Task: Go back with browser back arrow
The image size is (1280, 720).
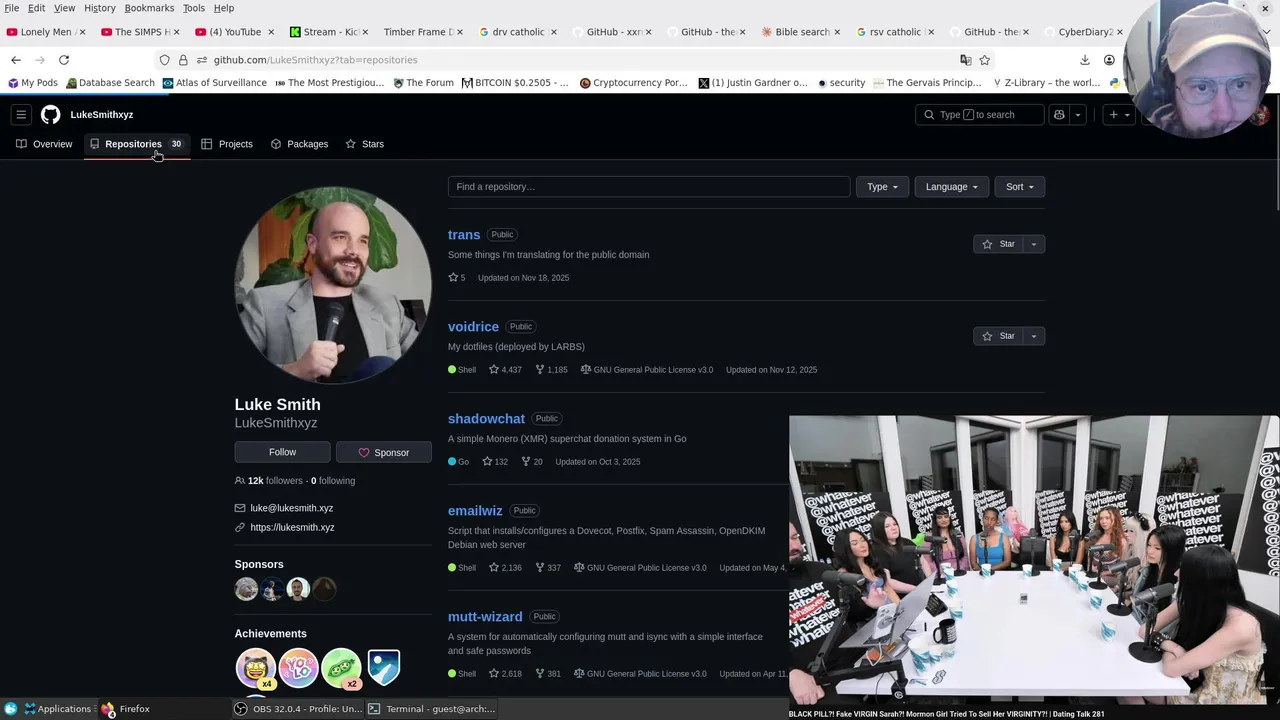Action: click(16, 60)
